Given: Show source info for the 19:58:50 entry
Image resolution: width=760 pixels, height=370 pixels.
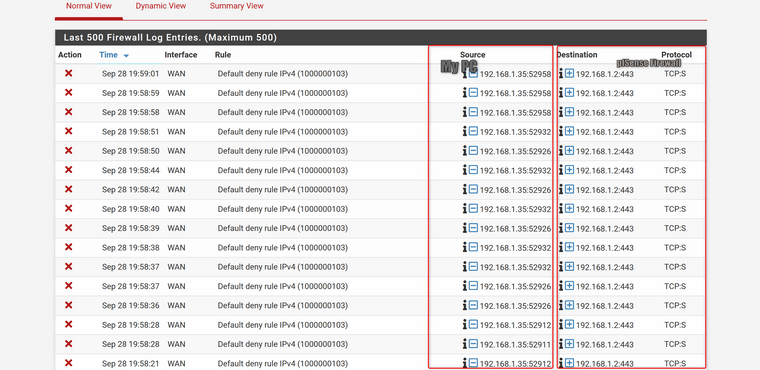Looking at the screenshot, I should click(x=464, y=151).
